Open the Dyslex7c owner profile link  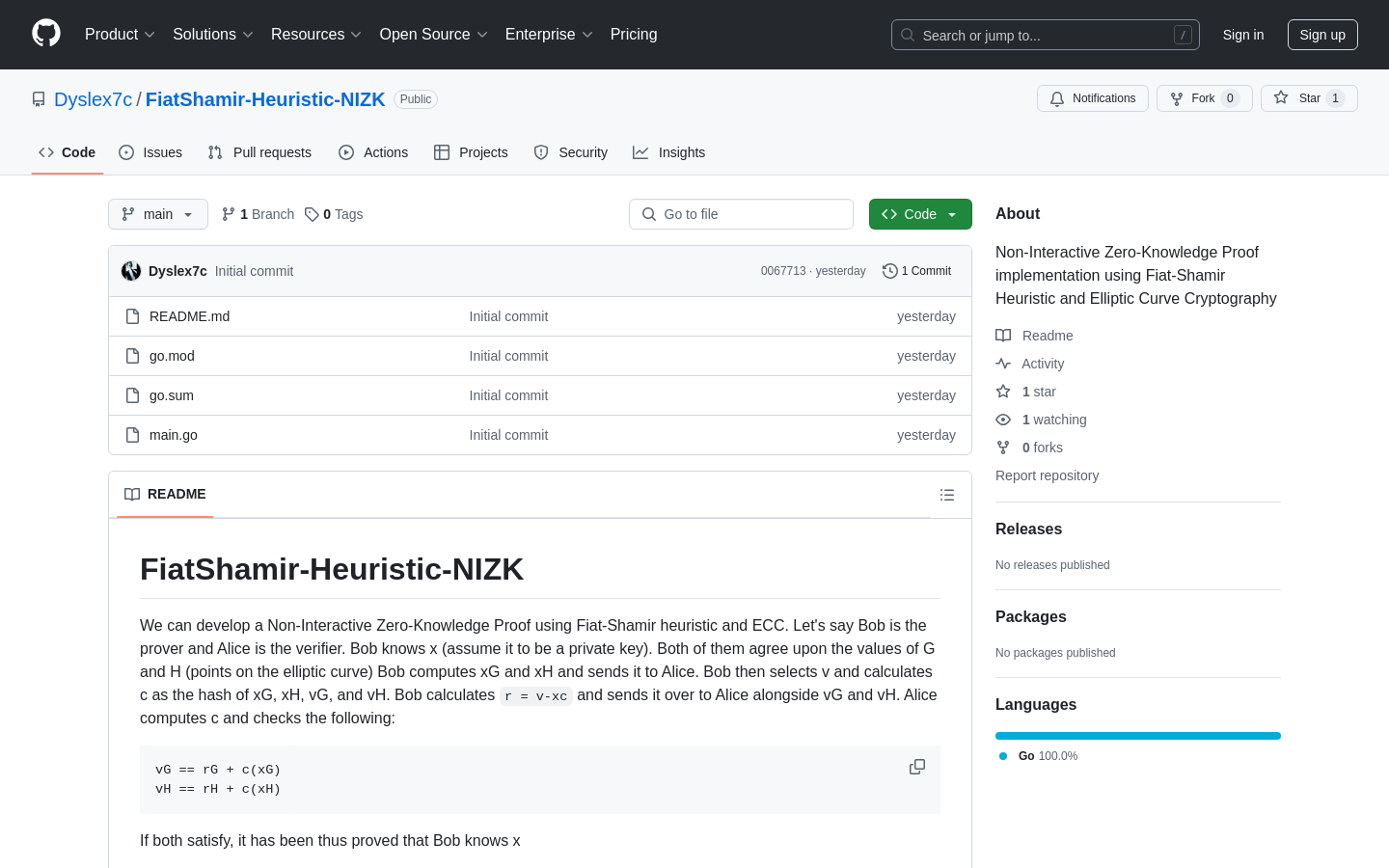tap(93, 99)
